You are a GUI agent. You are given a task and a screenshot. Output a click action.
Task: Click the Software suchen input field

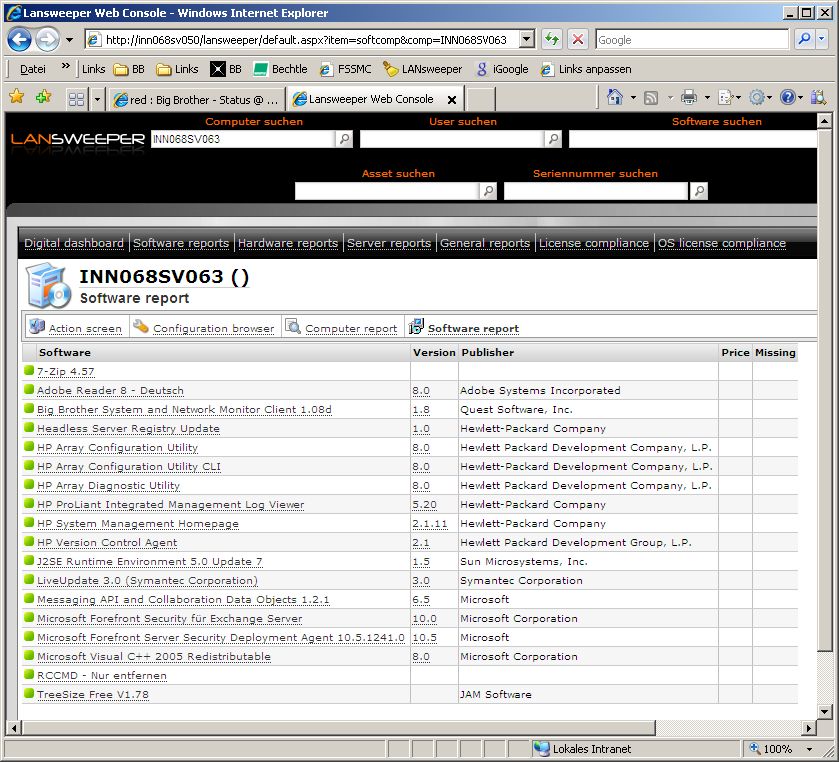(x=700, y=139)
